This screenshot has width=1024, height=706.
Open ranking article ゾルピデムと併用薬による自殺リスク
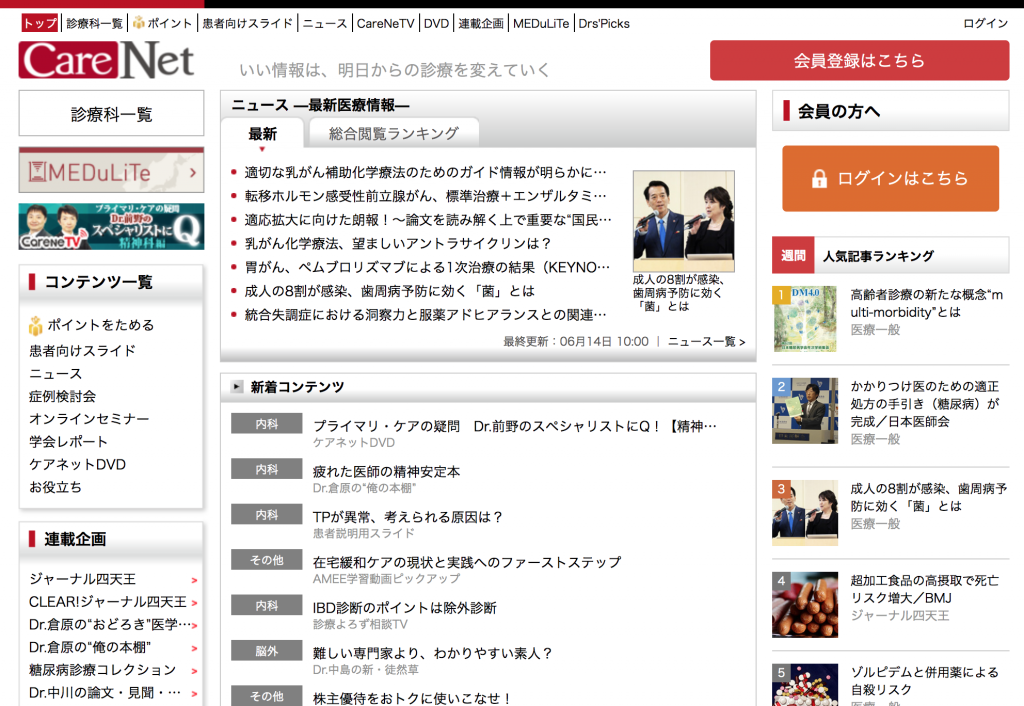pyautogui.click(x=924, y=681)
